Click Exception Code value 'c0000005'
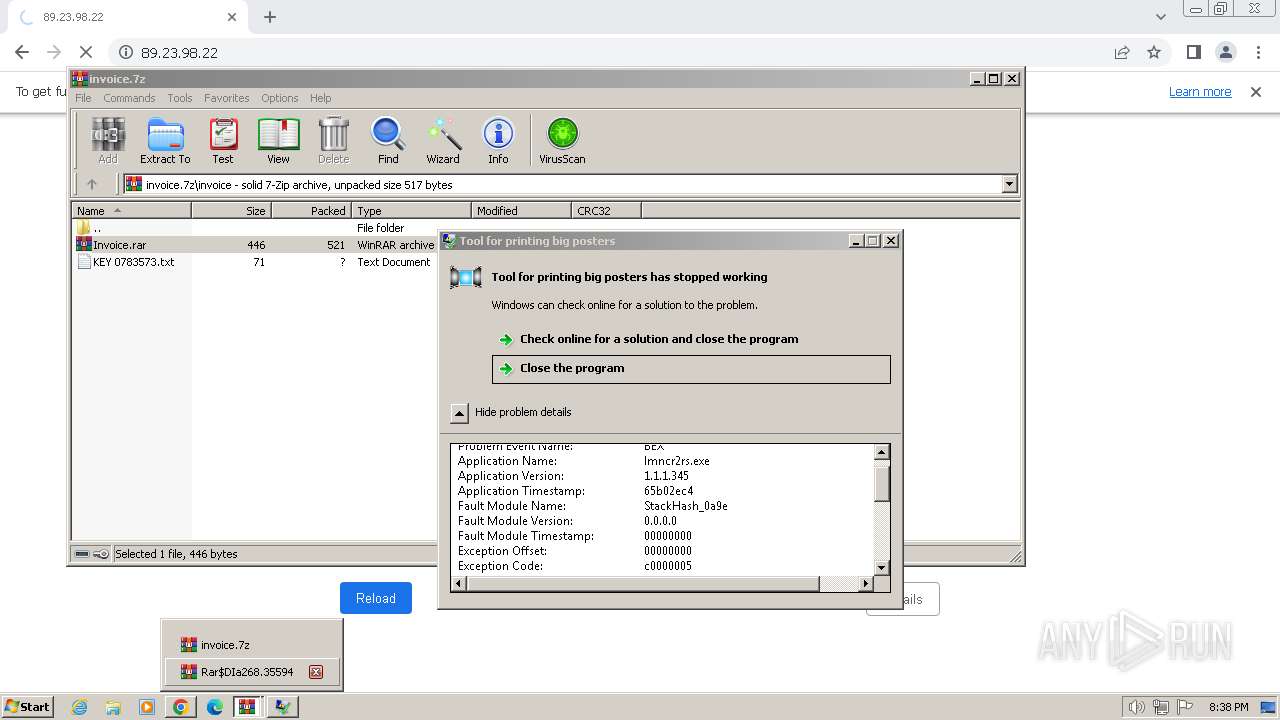The height and width of the screenshot is (720, 1280). point(667,566)
